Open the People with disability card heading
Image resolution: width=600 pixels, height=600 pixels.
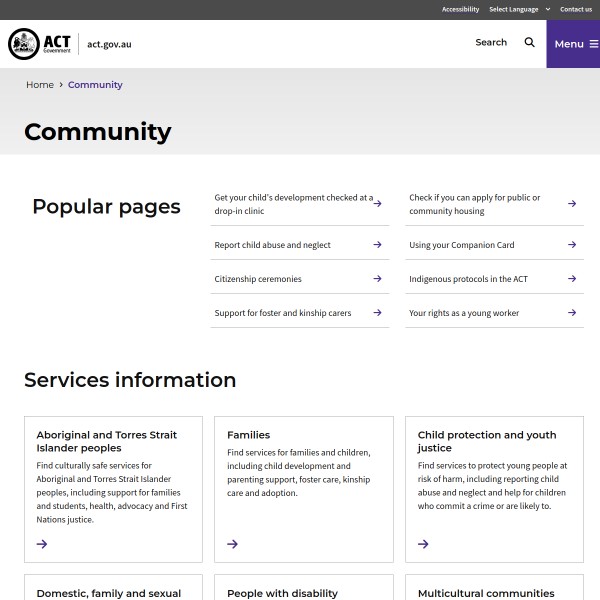pos(282,593)
